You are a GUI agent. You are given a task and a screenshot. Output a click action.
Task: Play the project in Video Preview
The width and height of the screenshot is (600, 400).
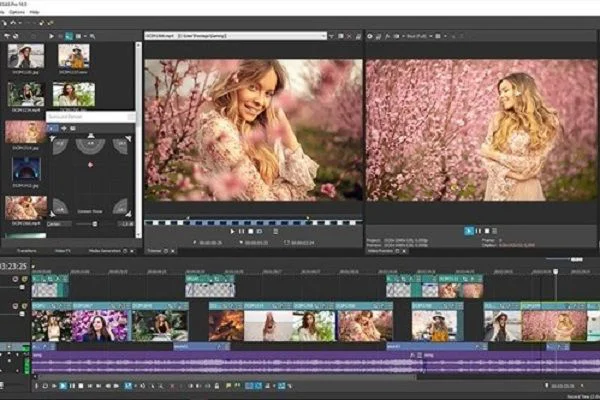click(x=469, y=231)
